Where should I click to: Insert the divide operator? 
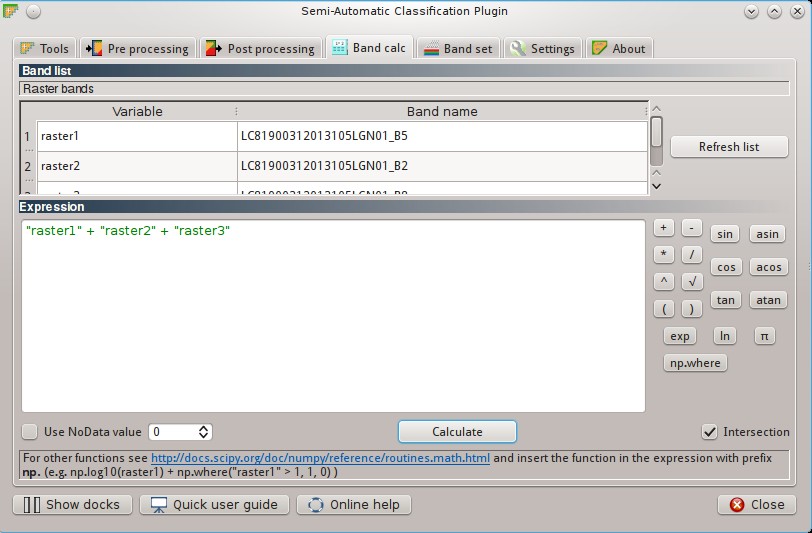(x=692, y=254)
